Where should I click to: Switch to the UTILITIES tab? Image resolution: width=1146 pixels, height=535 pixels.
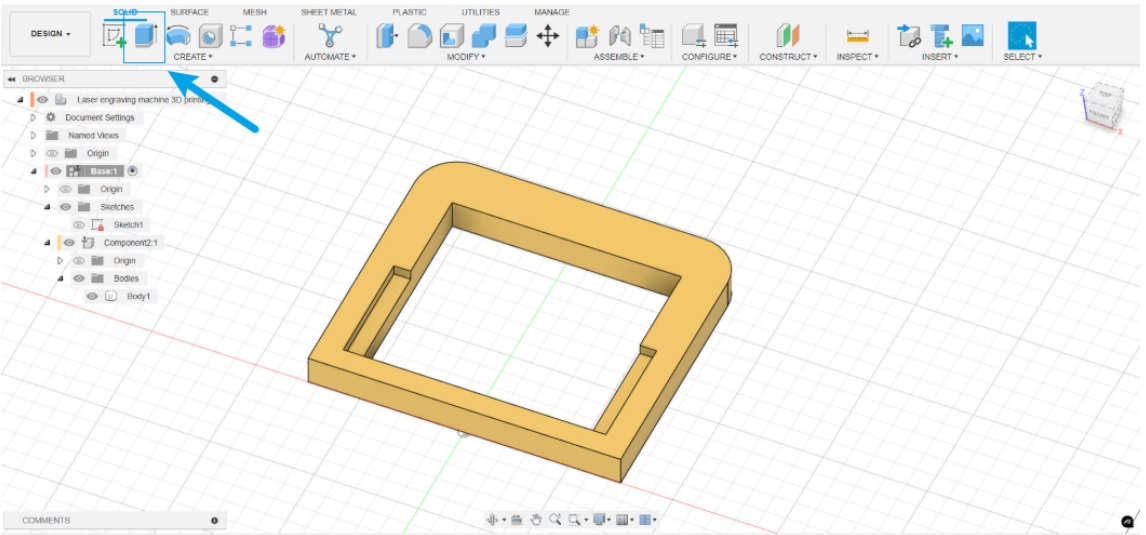tap(481, 12)
